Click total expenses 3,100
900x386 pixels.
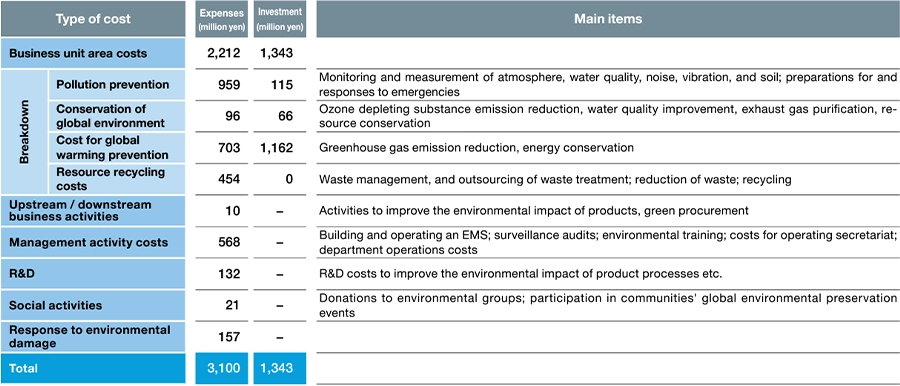224,368
